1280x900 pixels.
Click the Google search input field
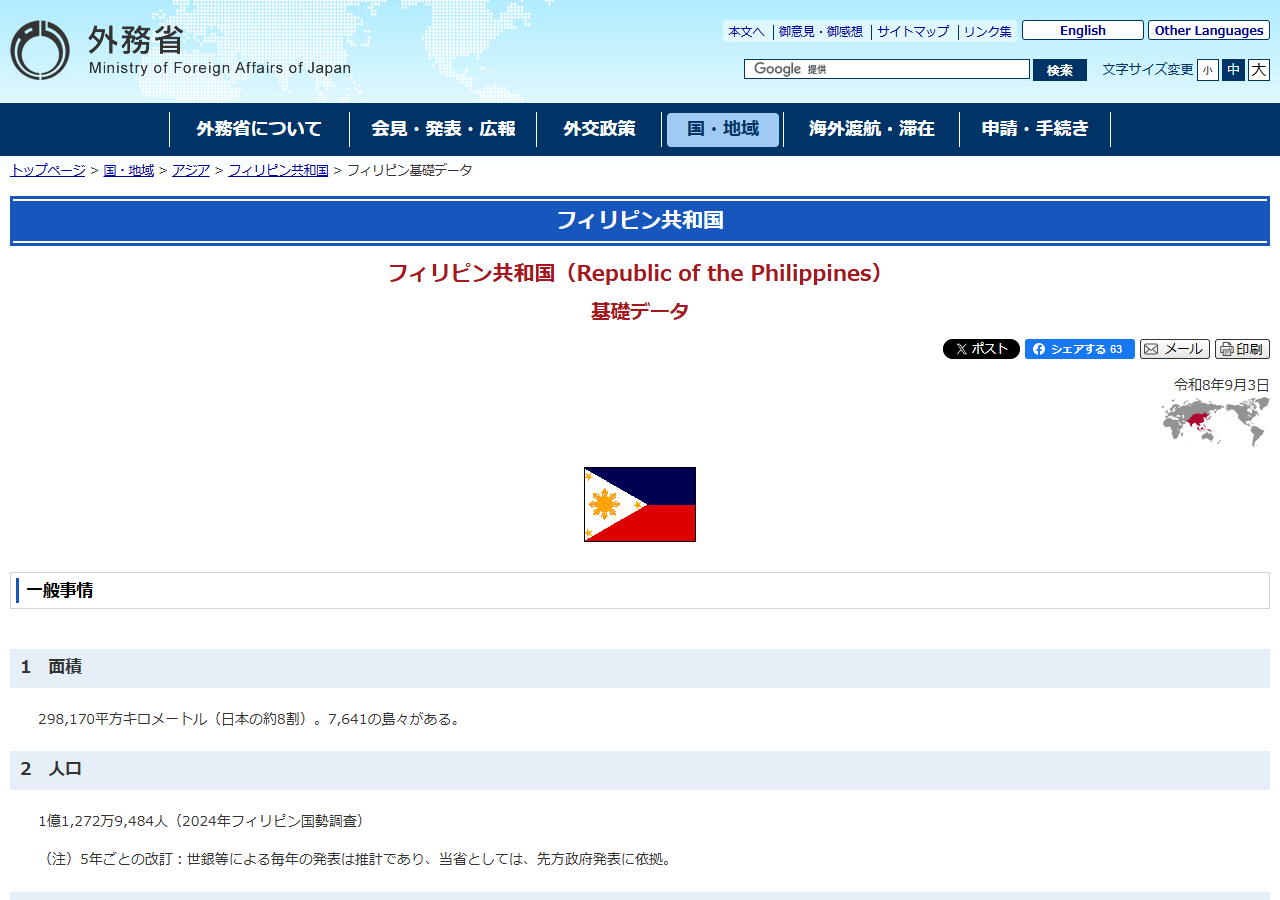pyautogui.click(x=887, y=69)
